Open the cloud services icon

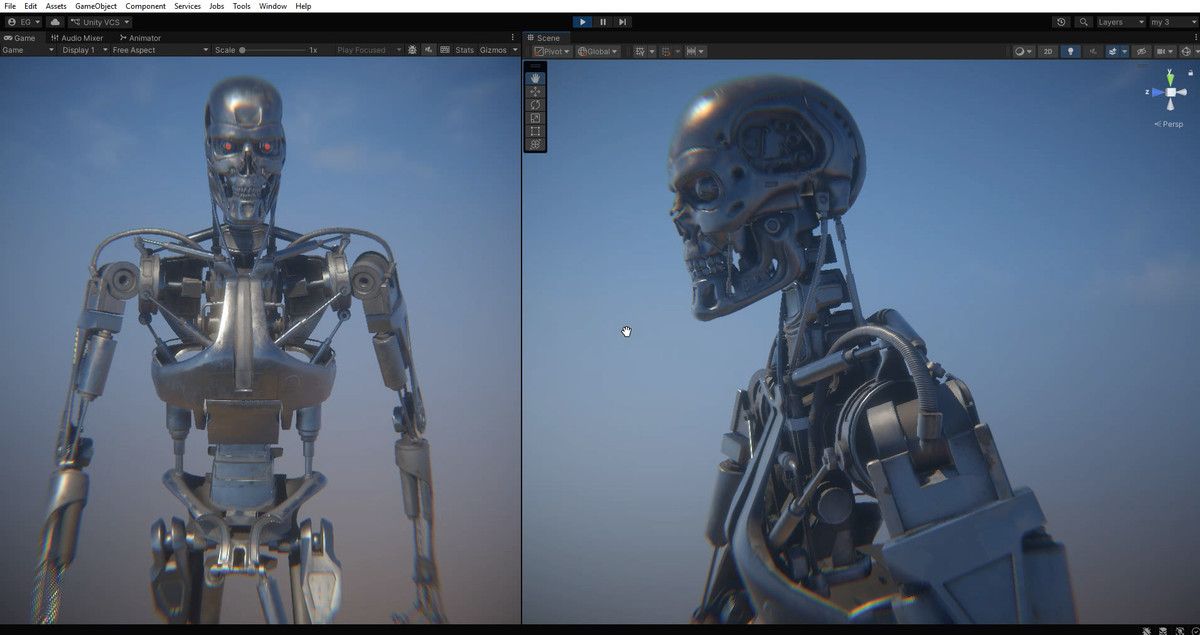(55, 22)
